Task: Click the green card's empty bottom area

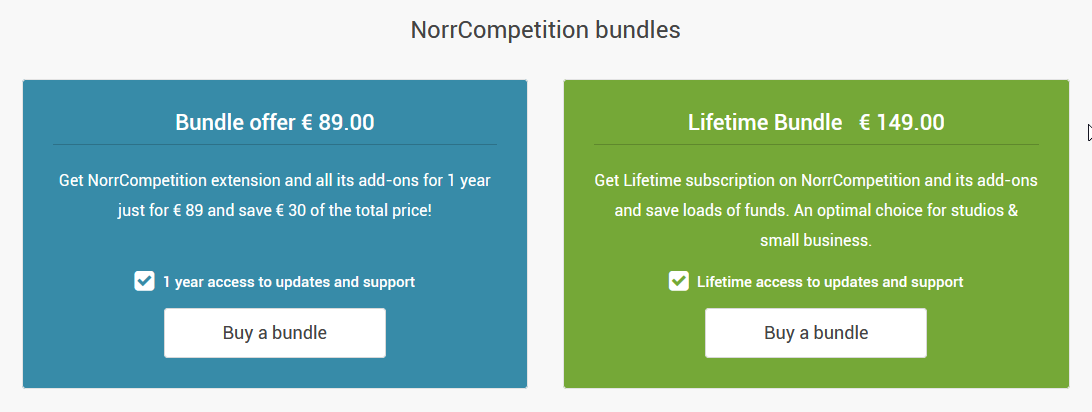Action: coord(816,373)
